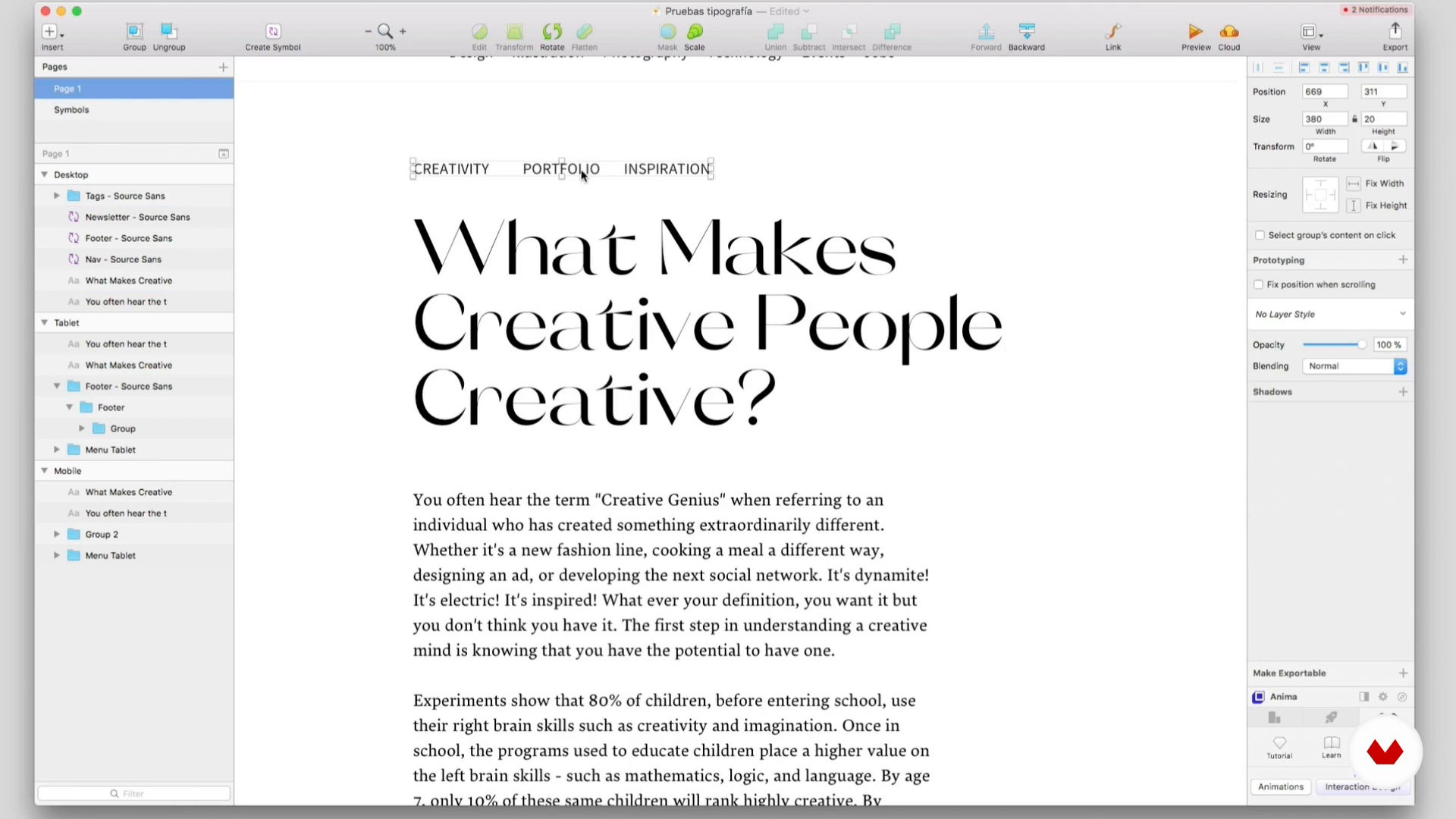
Task: Open the 2 Notifications badge
Action: 1375,10
